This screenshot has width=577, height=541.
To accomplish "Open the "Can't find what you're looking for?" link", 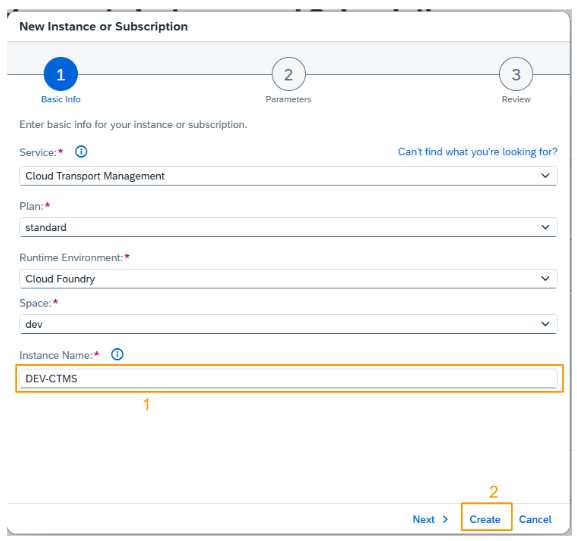I will coord(478,152).
